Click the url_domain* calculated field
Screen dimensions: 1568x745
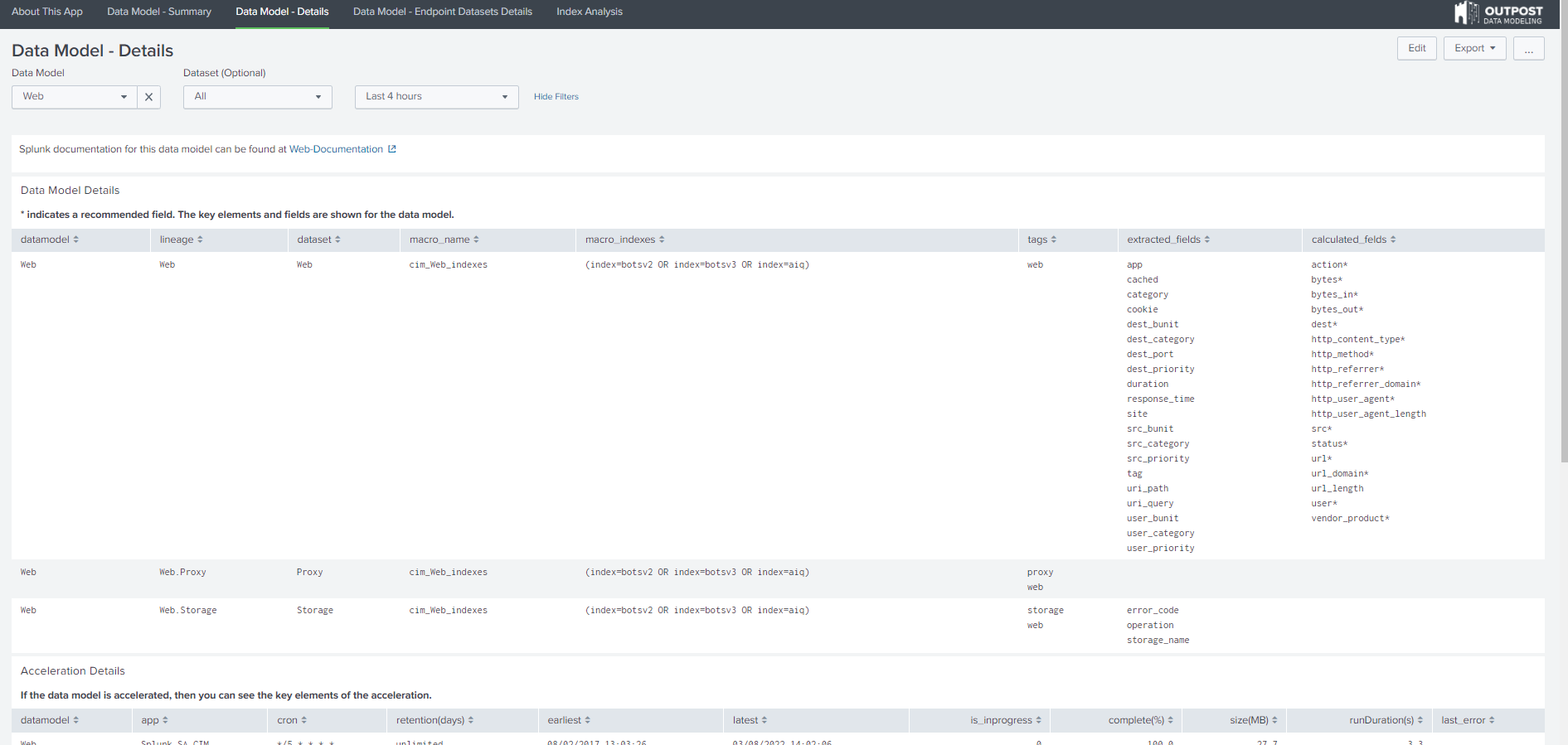coord(1340,474)
